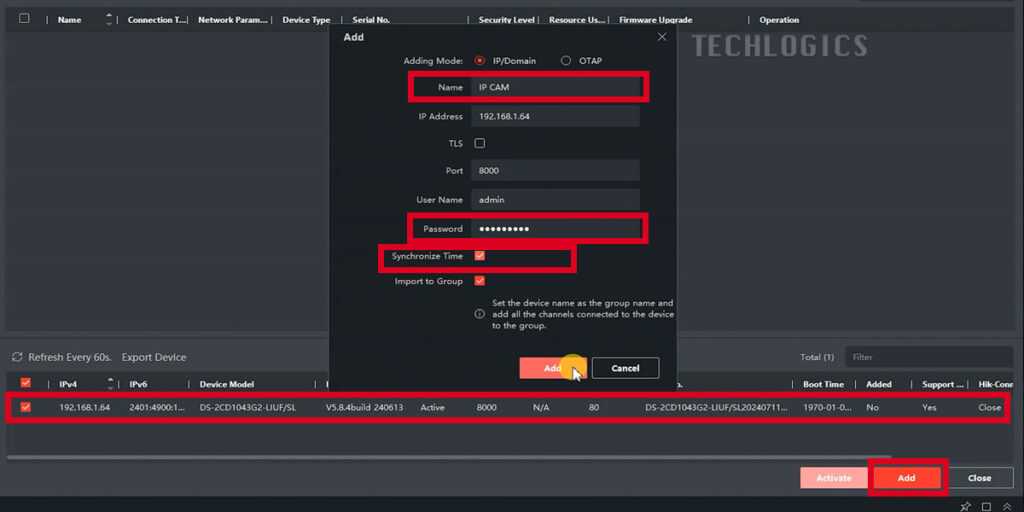
Task: Select the OTAP adding mode
Action: pyautogui.click(x=566, y=61)
